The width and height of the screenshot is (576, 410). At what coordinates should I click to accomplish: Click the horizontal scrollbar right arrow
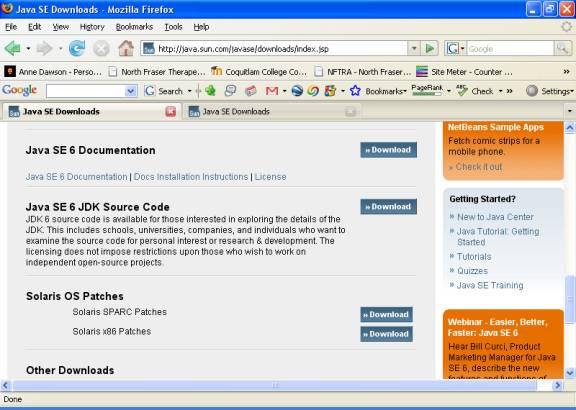[x=558, y=385]
